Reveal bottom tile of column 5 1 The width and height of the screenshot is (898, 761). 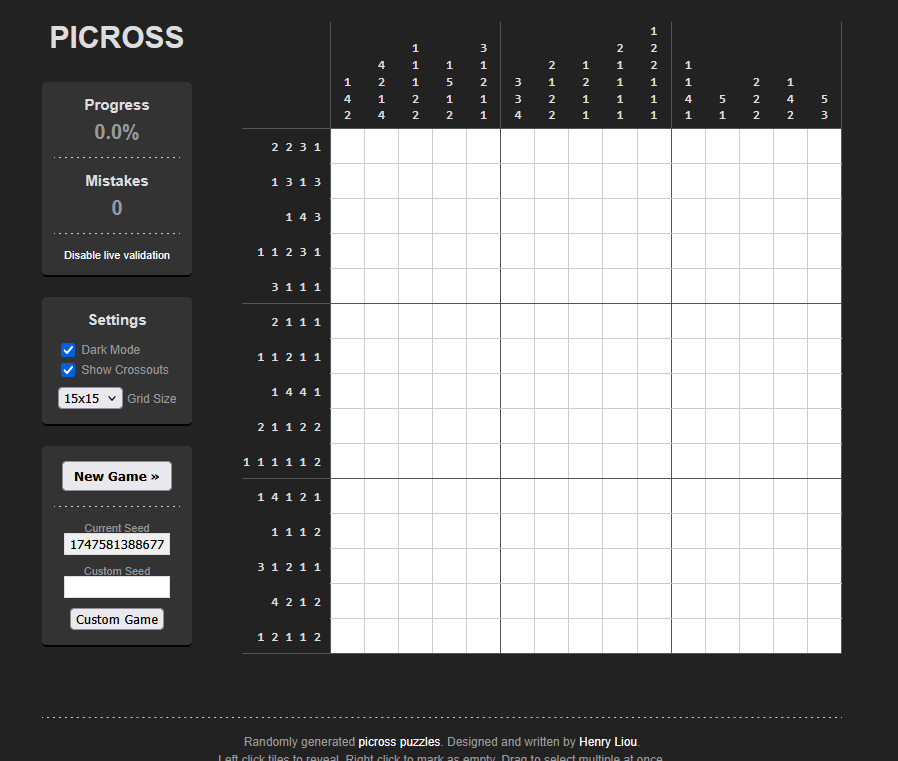[723, 636]
